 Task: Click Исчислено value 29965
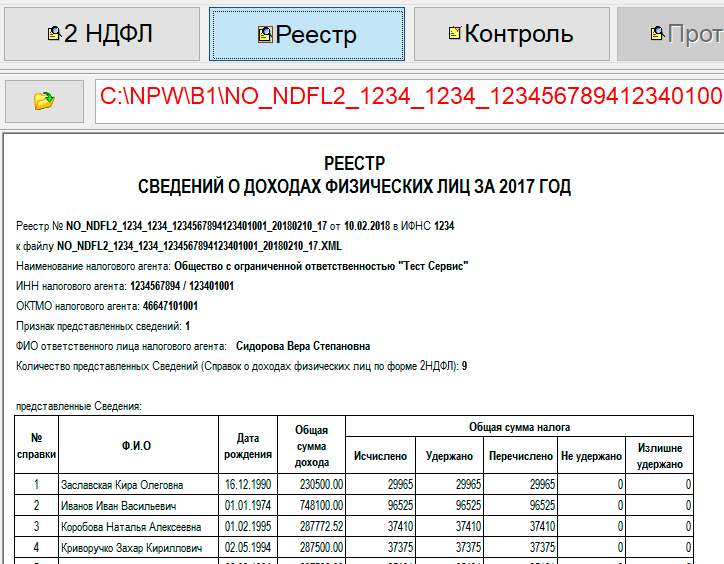[400, 485]
